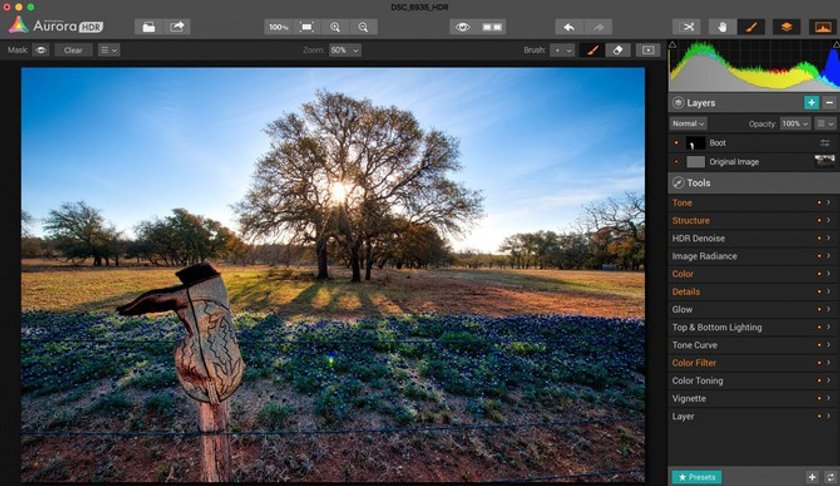
Task: Select the crop transform tool icon
Action: pyautogui.click(x=687, y=27)
